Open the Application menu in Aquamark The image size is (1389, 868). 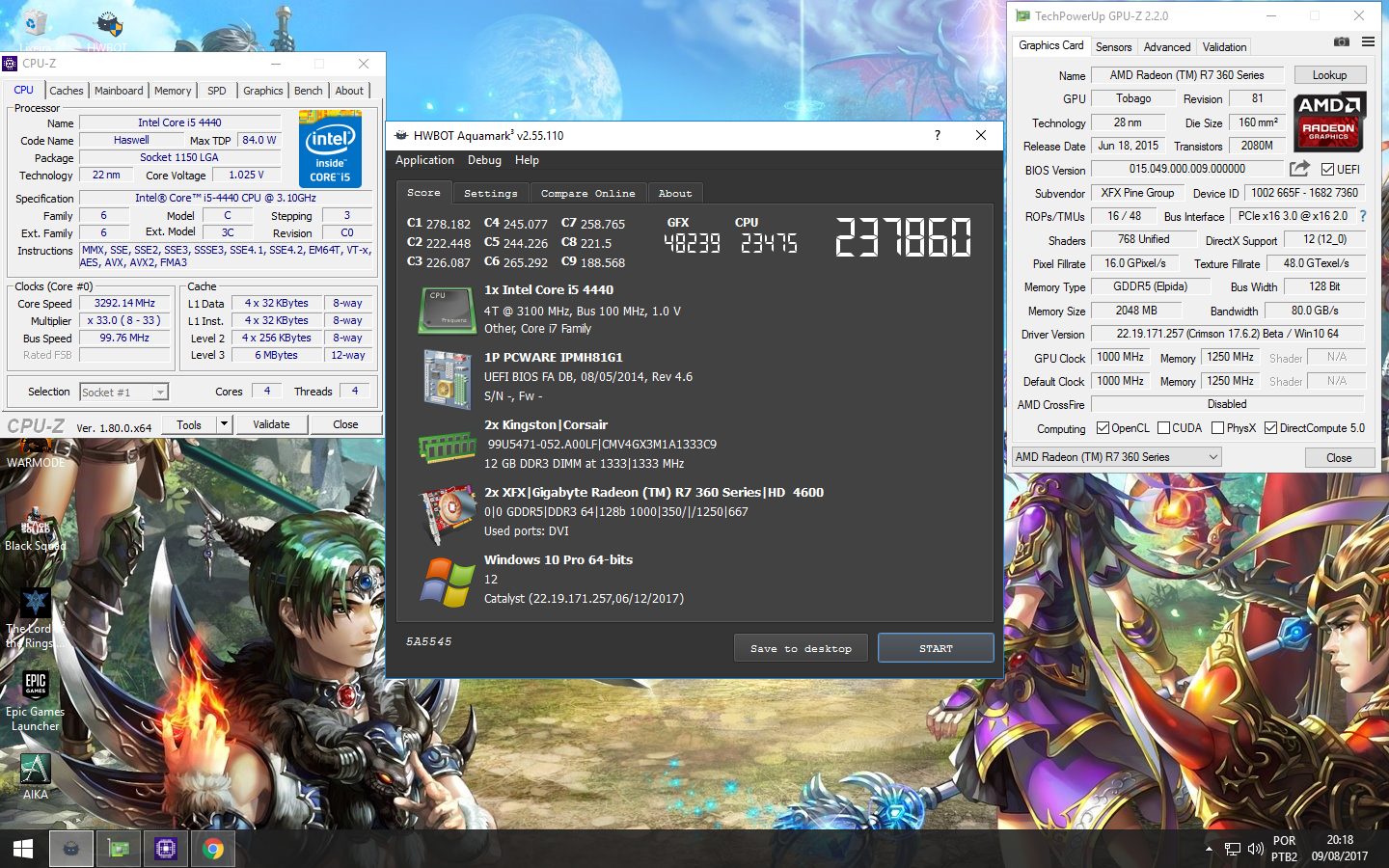(x=424, y=160)
